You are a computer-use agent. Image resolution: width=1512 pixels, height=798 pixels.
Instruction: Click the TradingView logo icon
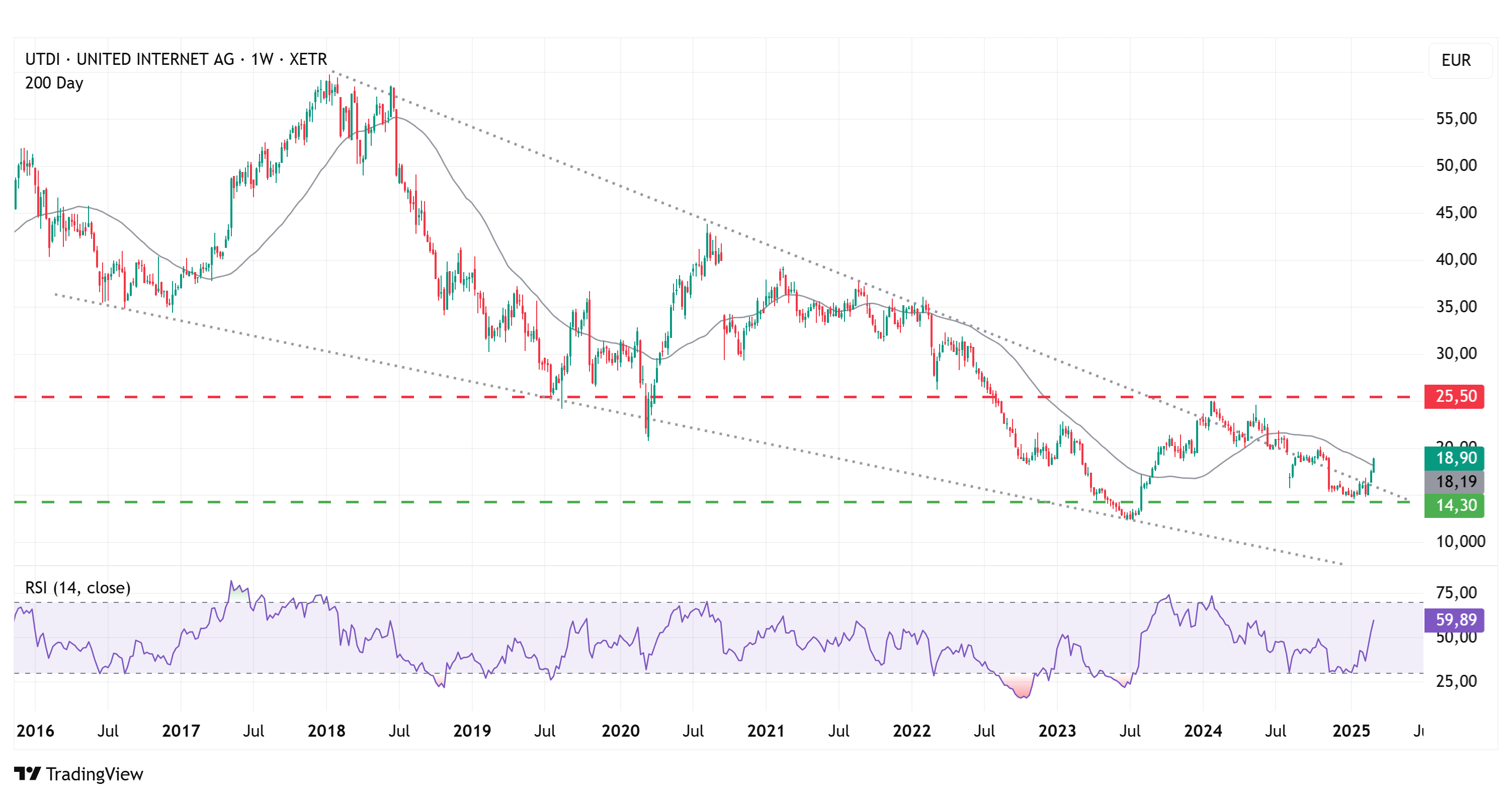click(27, 773)
